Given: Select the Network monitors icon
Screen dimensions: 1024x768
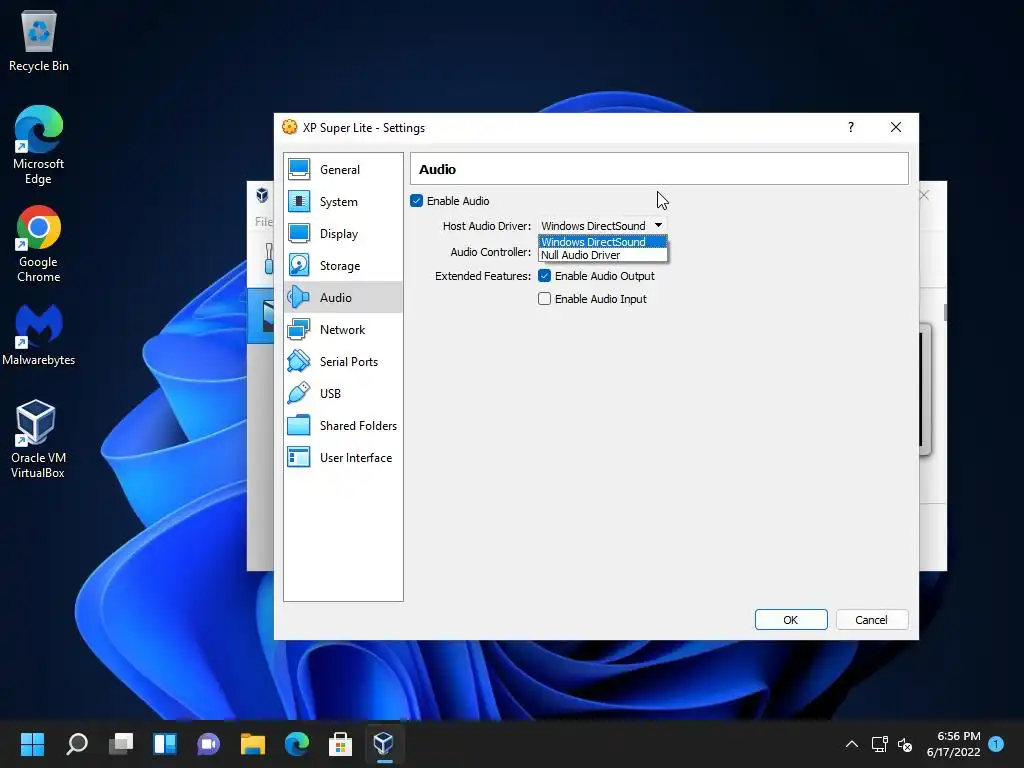Looking at the screenshot, I should [x=299, y=329].
